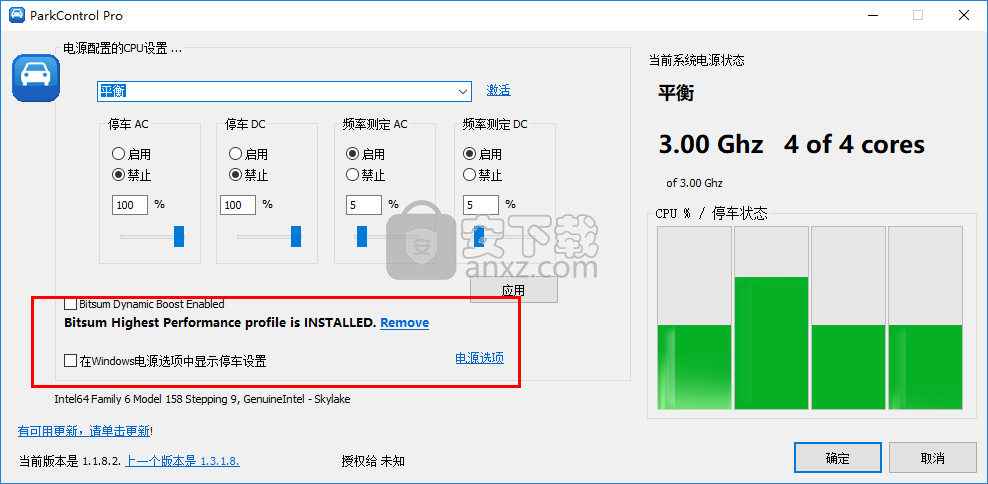
Task: Click the 频率测定 DC percent input field
Action: 481,205
